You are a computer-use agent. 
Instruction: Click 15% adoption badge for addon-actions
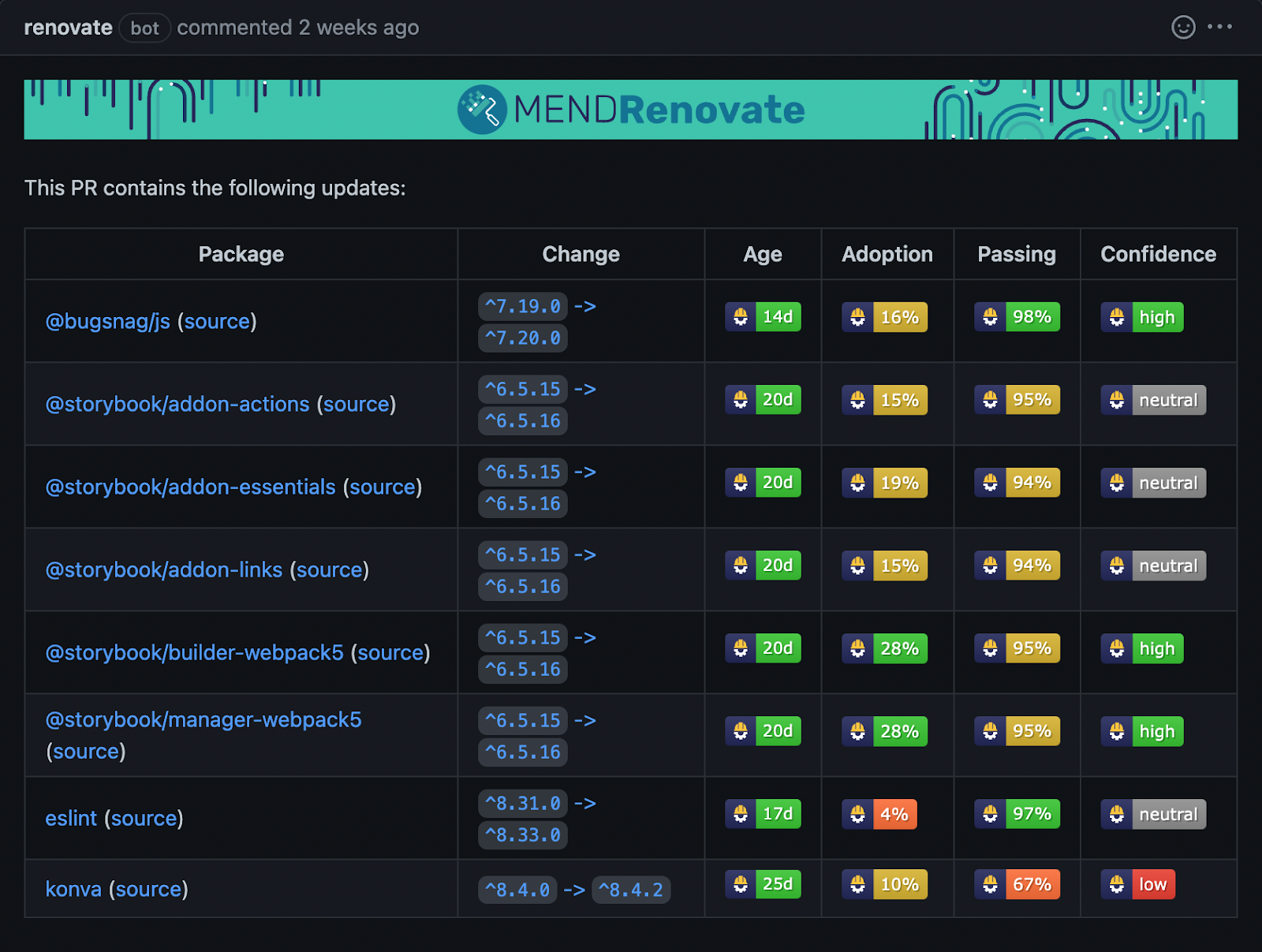pos(884,400)
